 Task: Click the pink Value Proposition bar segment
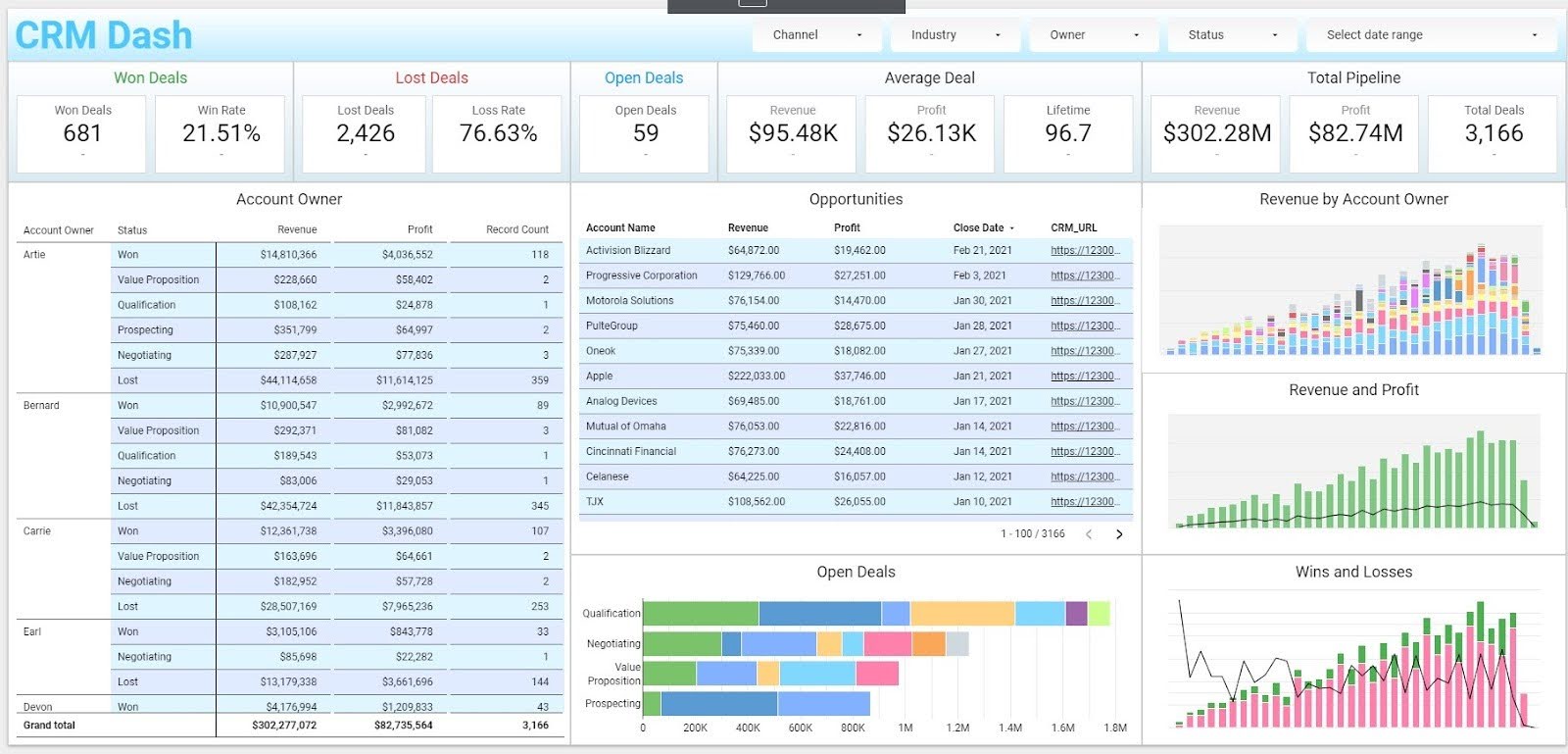[877, 674]
